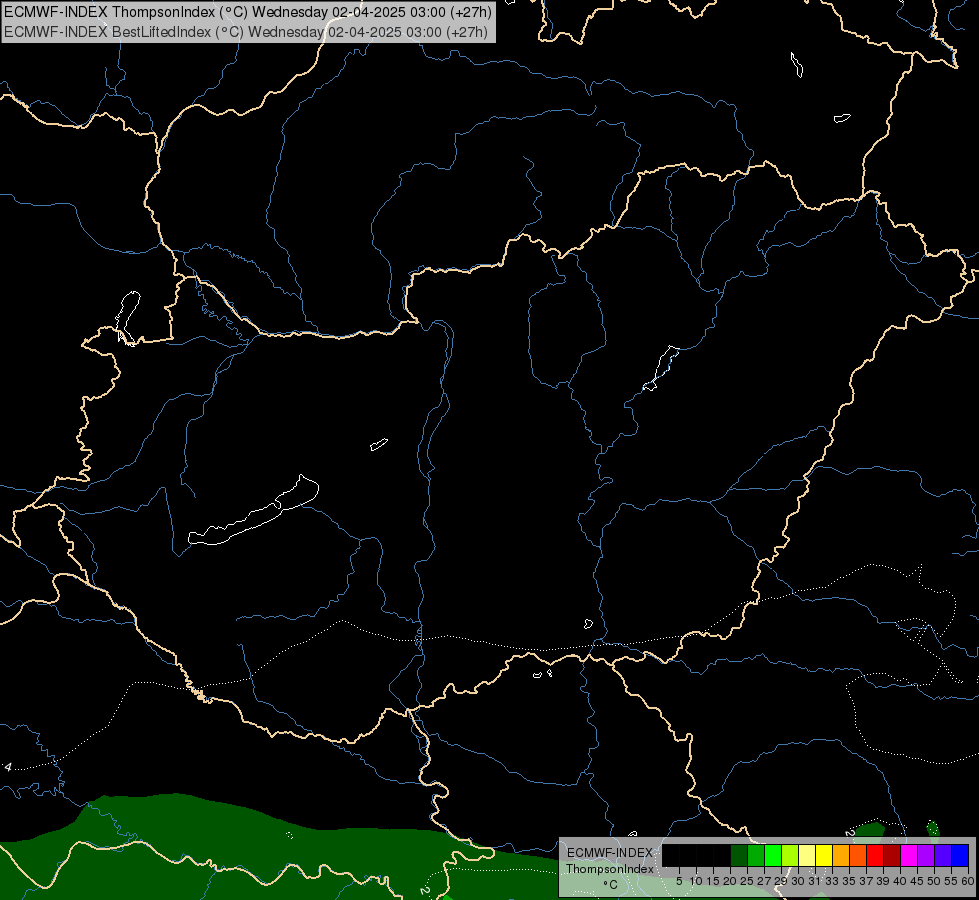This screenshot has width=979, height=900.
Task: Select the orange-red 35–37 legend swatch
Action: coord(858,855)
